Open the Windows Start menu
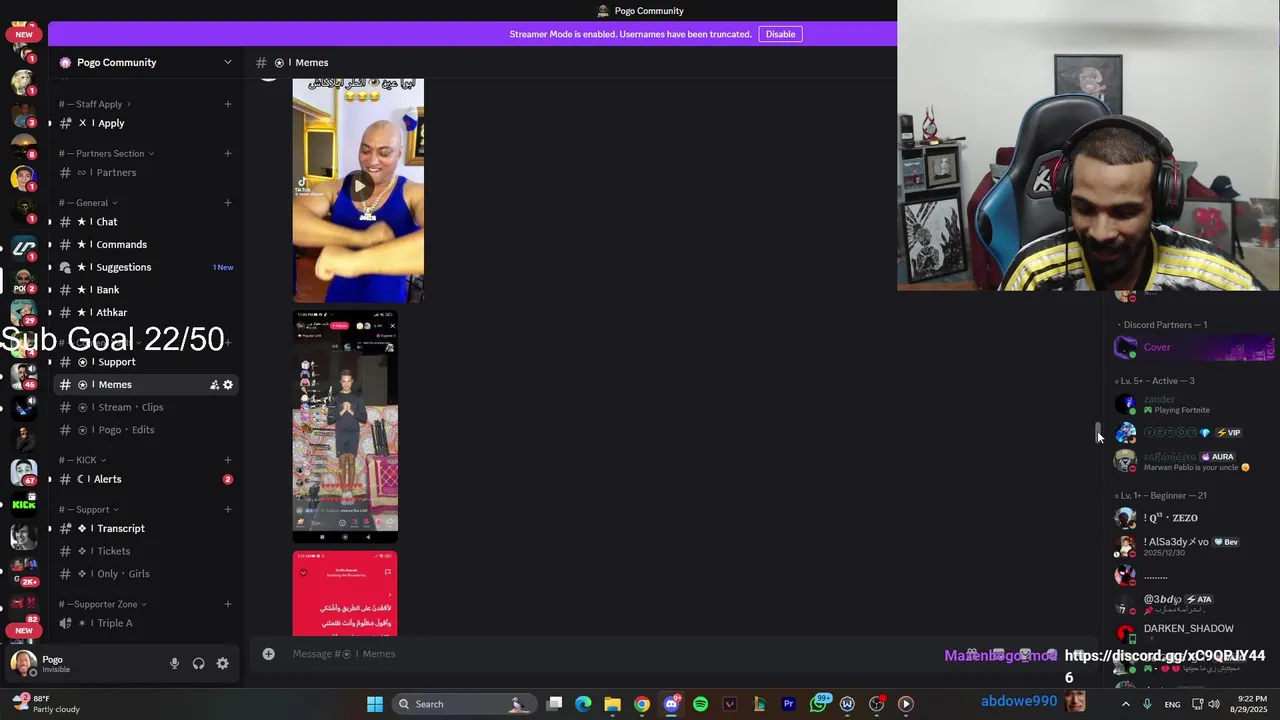 [375, 704]
